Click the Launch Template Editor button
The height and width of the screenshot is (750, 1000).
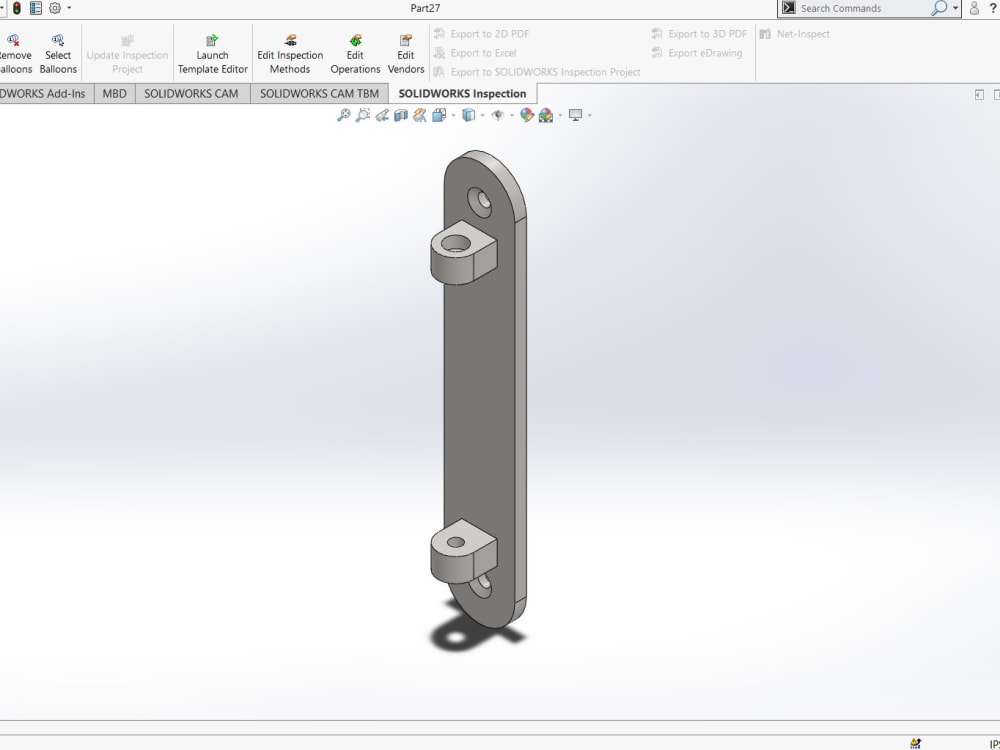(x=212, y=52)
